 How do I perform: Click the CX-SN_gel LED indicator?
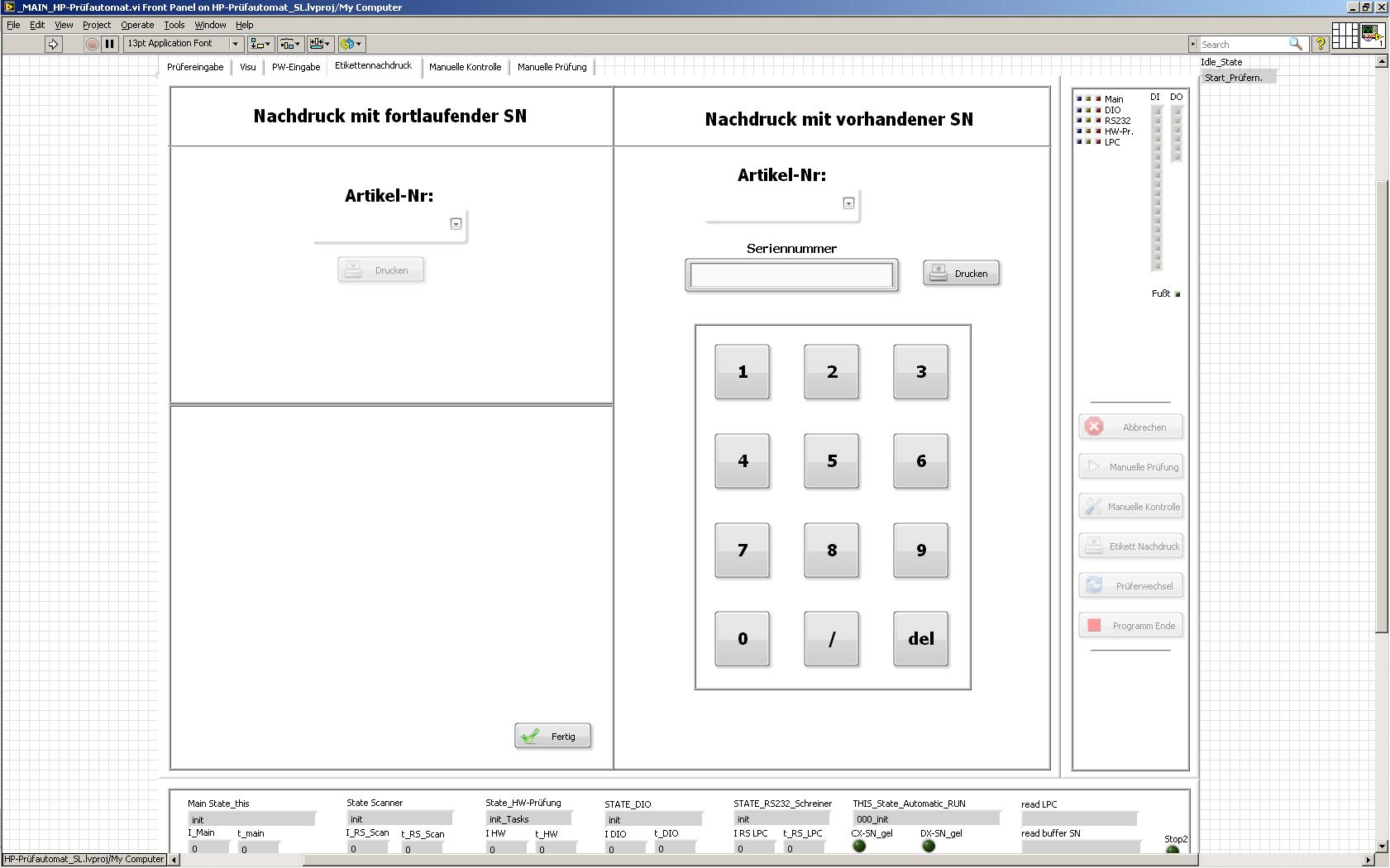coord(859,846)
